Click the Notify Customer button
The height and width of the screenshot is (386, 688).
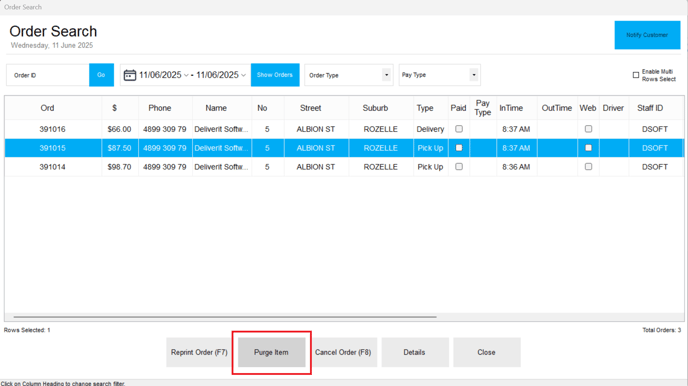647,35
